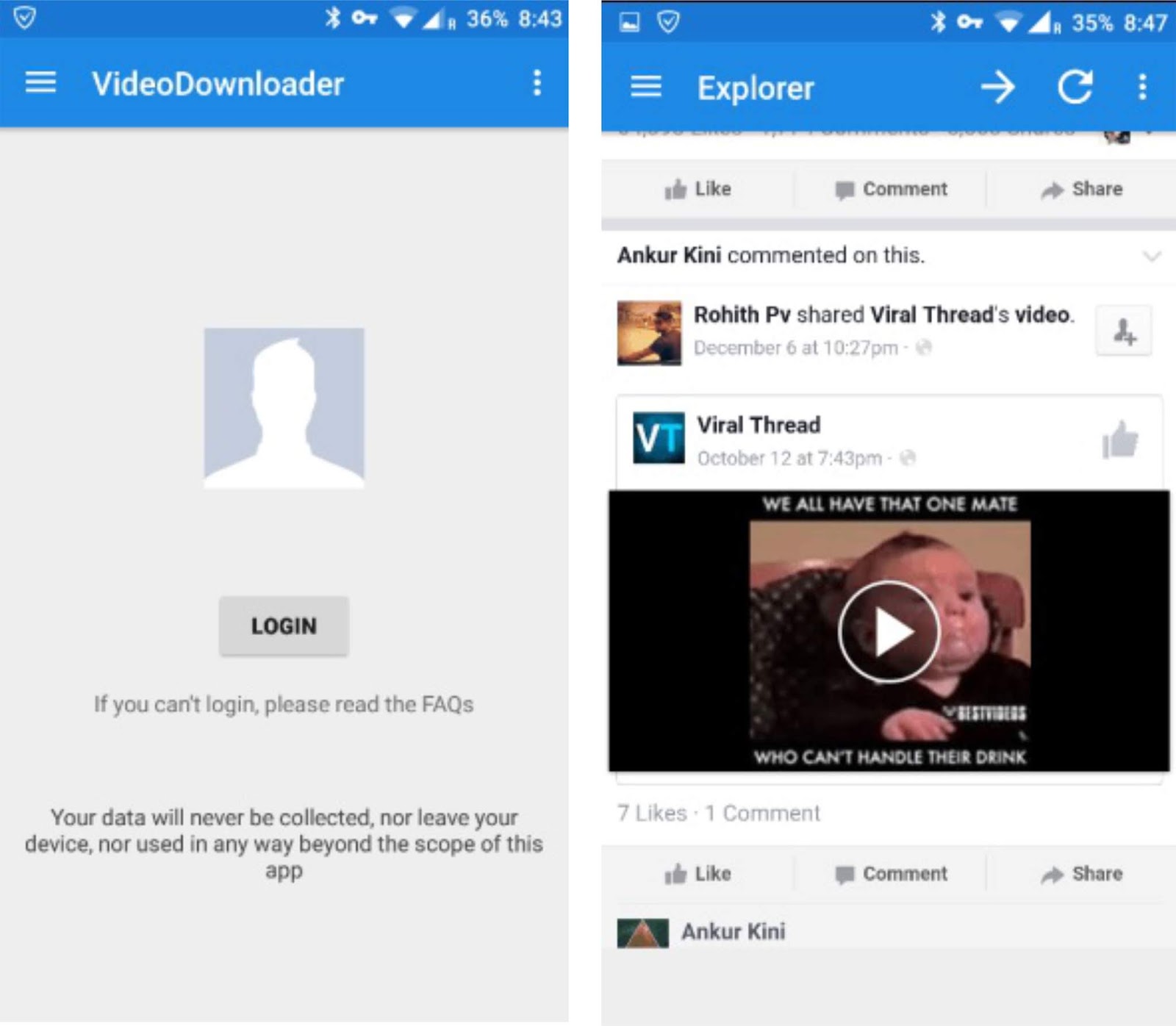Viewport: 1176px width, 1026px height.
Task: Share the Viral Thread video post
Action: [x=1082, y=874]
